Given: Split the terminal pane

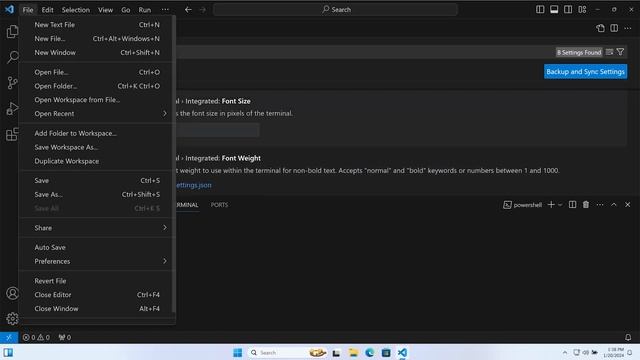Looking at the screenshot, I should [573, 204].
